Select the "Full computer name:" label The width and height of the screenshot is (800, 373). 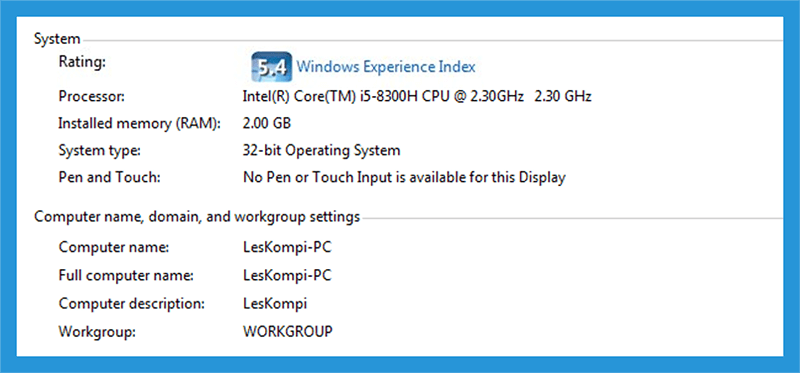pyautogui.click(x=126, y=276)
